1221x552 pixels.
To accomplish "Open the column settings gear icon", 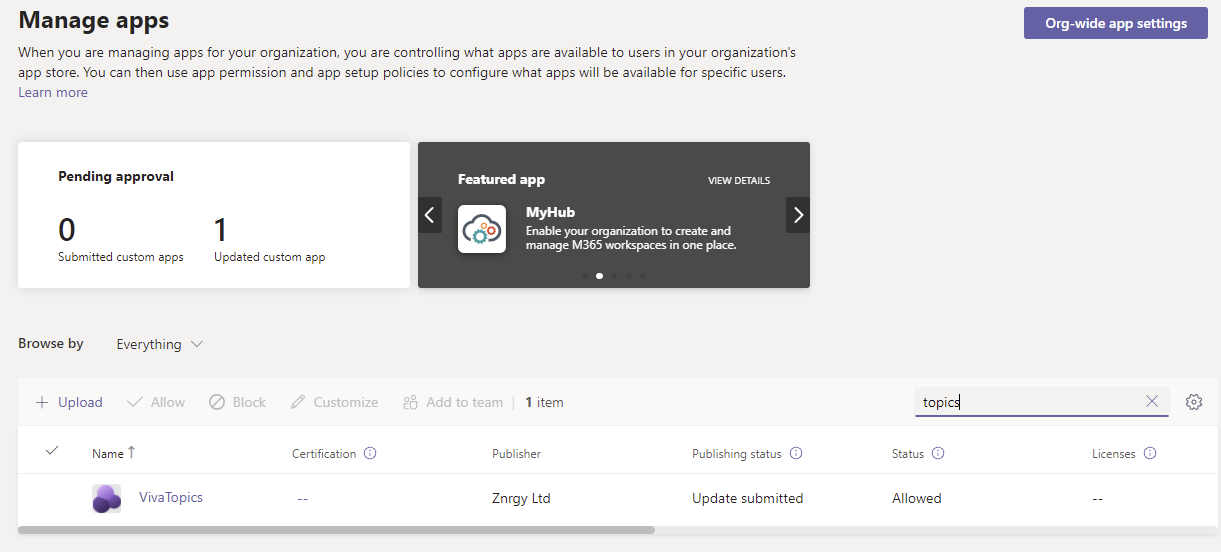I will point(1193,402).
